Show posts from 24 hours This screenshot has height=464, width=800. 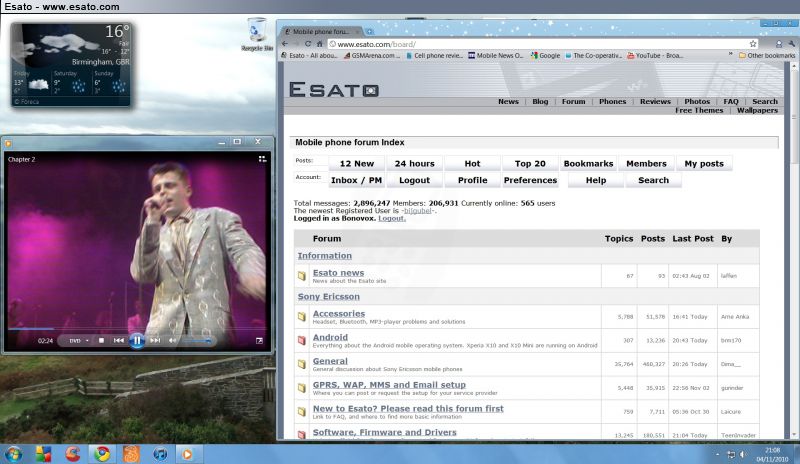(x=414, y=163)
